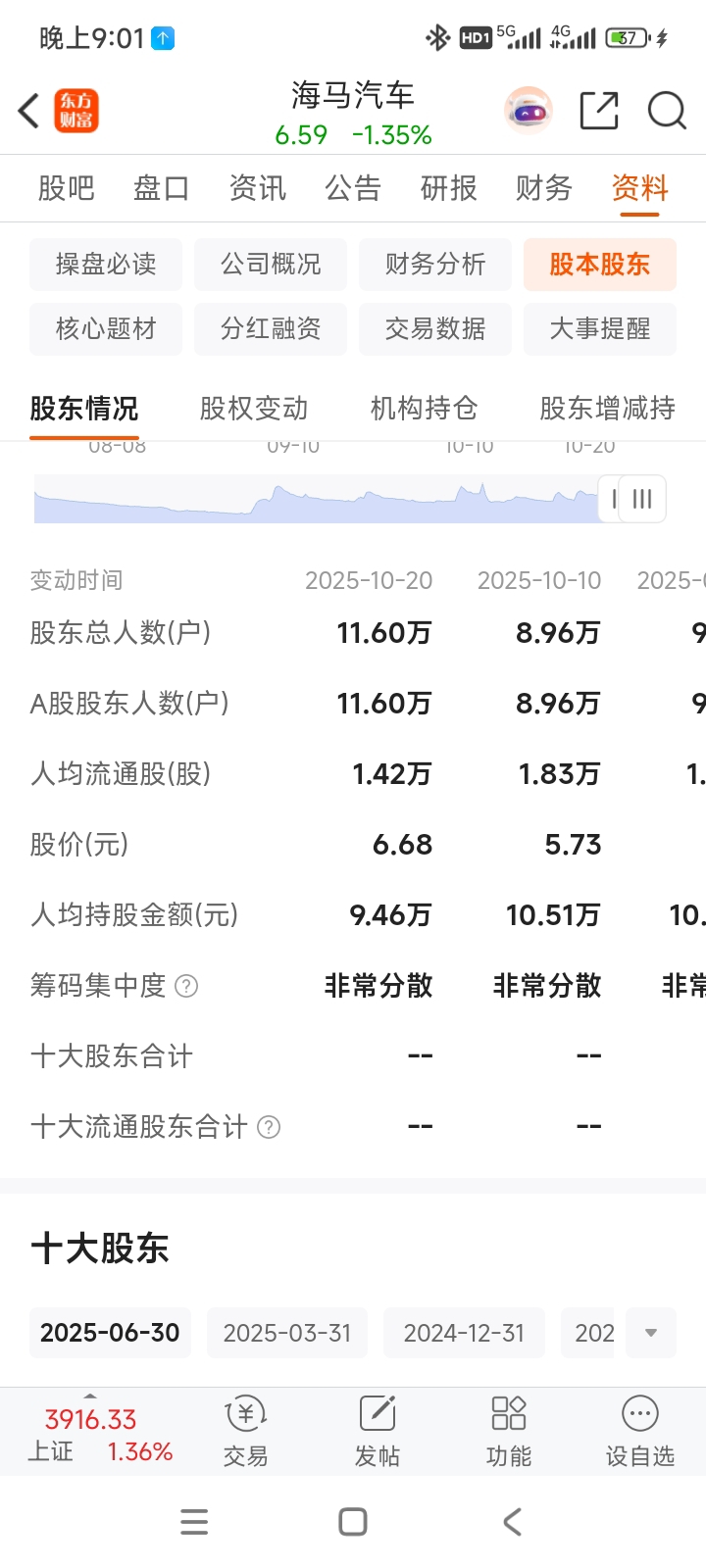Expand the 上证 index bar arrow
Image resolution: width=706 pixels, height=1568 pixels.
(90, 1395)
